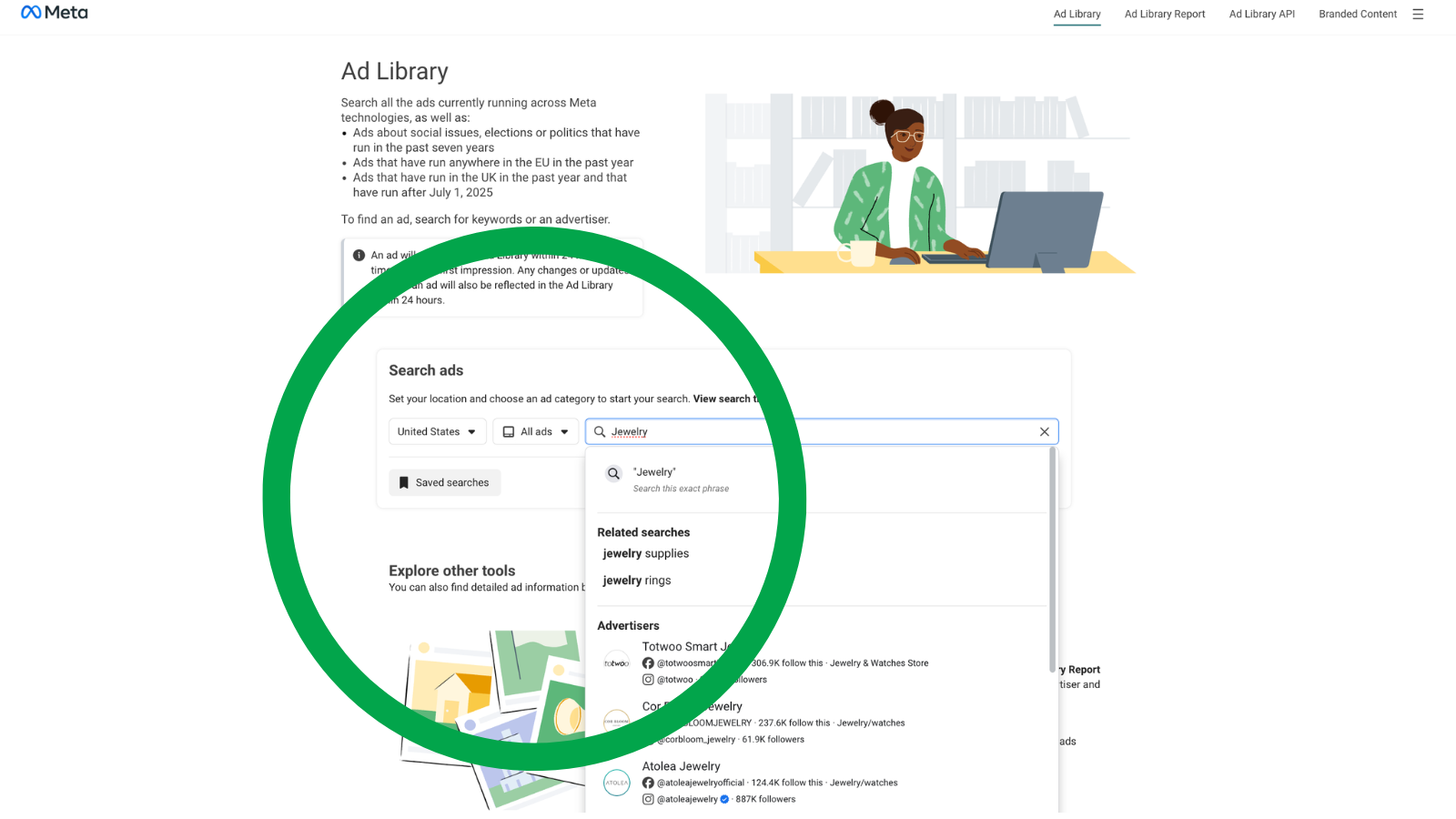Image resolution: width=1456 pixels, height=819 pixels.
Task: Clear the search field with X icon
Action: (x=1045, y=432)
